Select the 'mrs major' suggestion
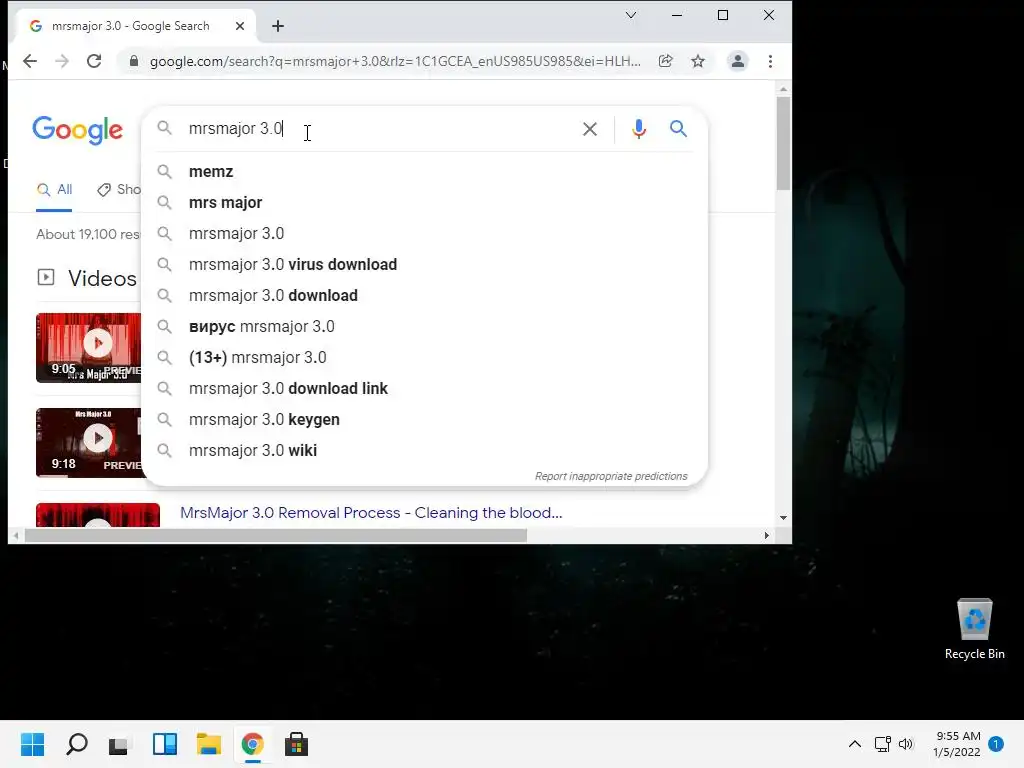 [x=424, y=202]
